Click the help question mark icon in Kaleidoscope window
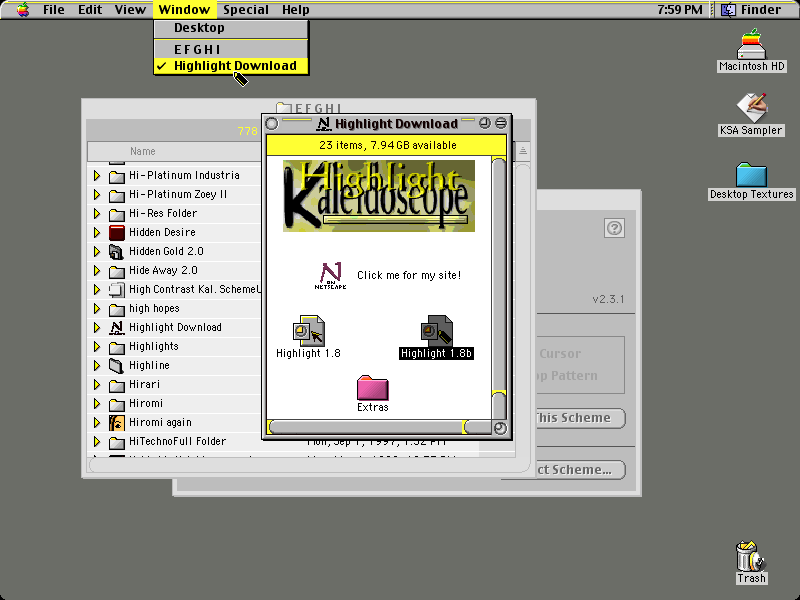The height and width of the screenshot is (600, 800). pos(614,228)
